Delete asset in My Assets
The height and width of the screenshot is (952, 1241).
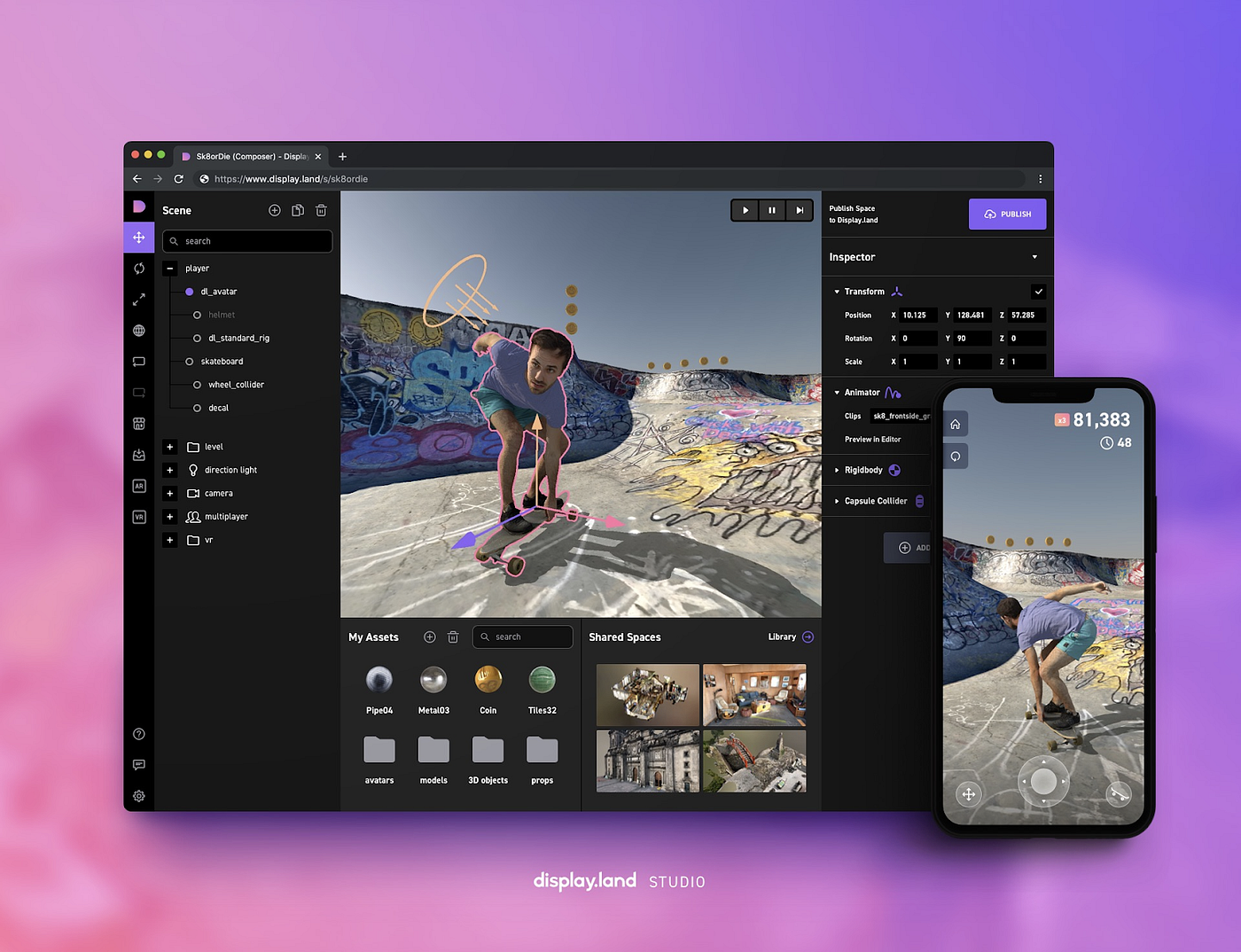click(453, 637)
